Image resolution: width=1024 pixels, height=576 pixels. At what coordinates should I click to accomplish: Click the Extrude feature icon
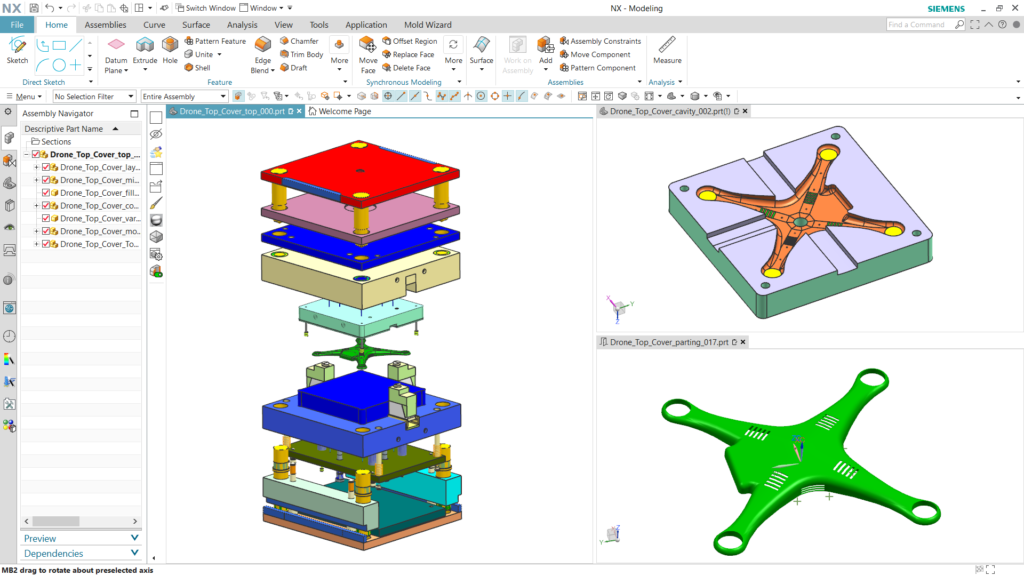click(145, 50)
